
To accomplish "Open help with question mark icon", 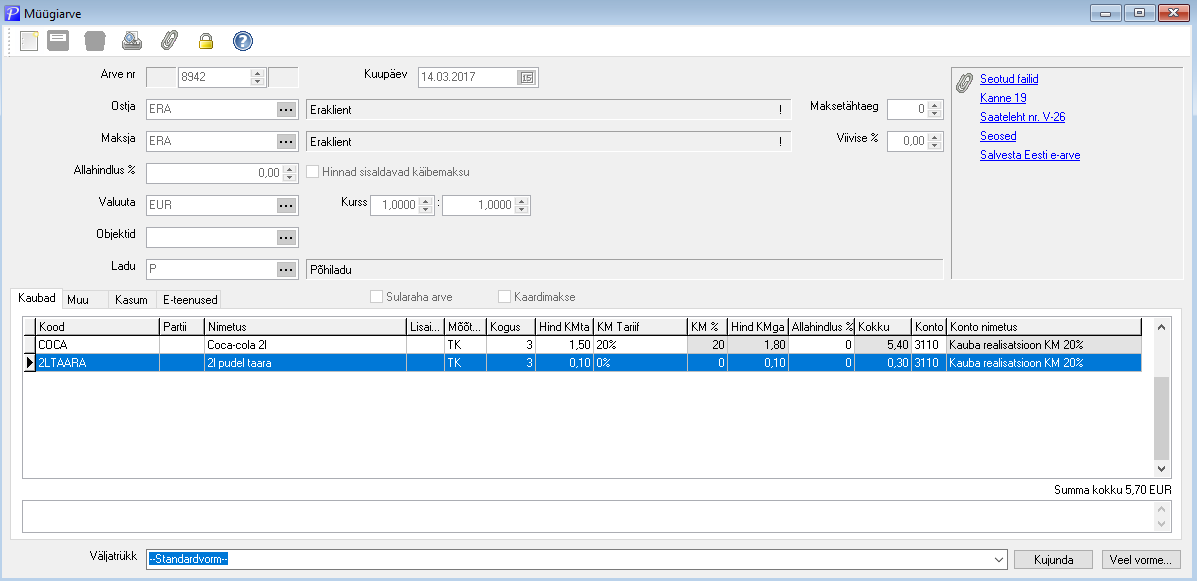I will tap(242, 40).
